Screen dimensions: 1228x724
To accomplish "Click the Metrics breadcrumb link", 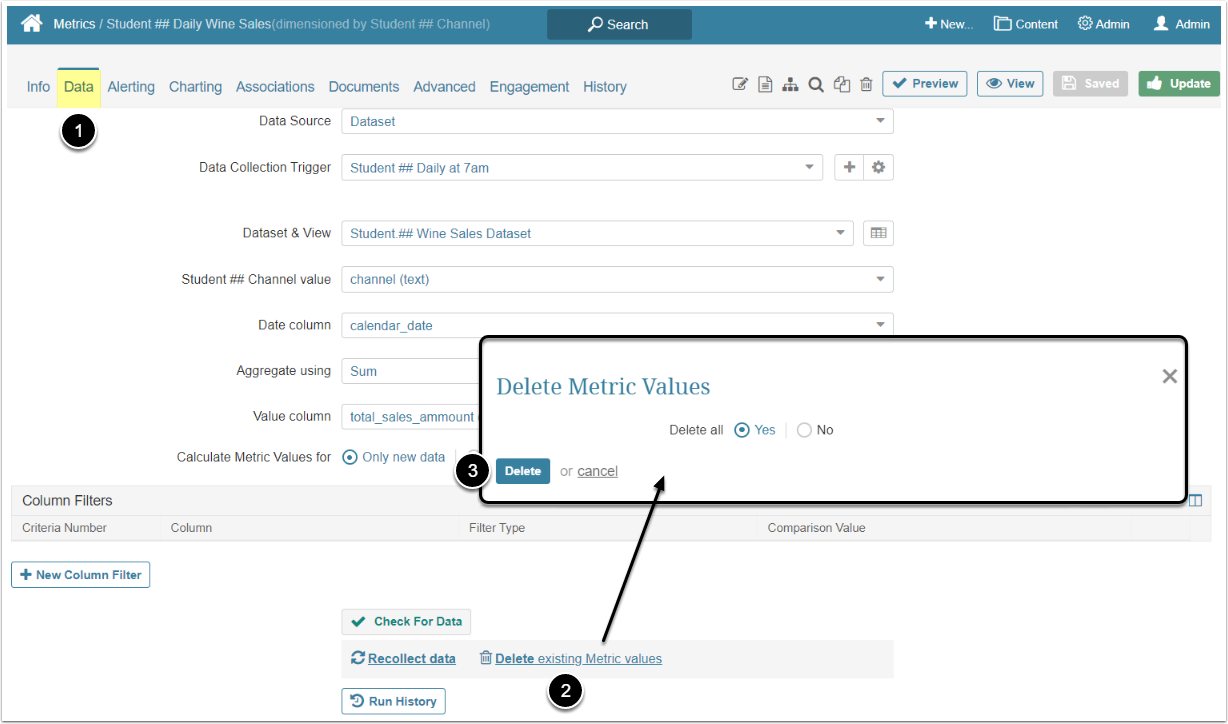I will [74, 24].
